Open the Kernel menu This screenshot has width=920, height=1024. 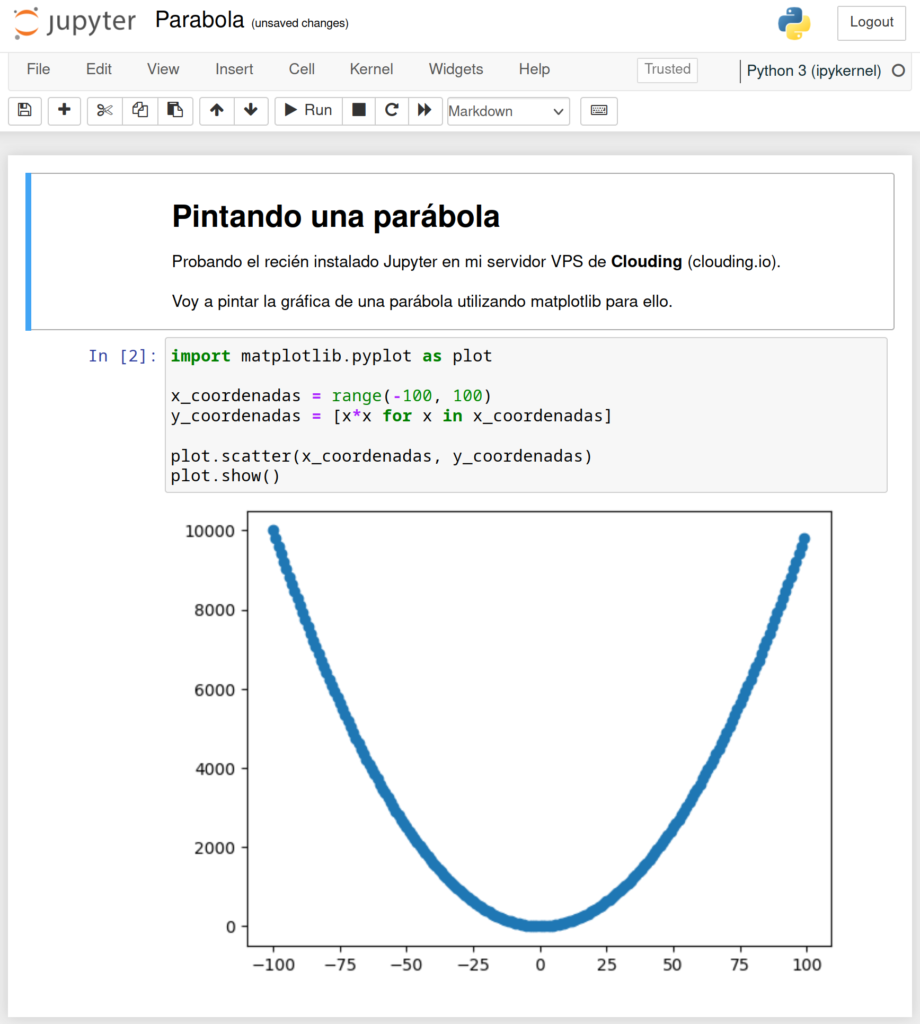pyautogui.click(x=371, y=69)
